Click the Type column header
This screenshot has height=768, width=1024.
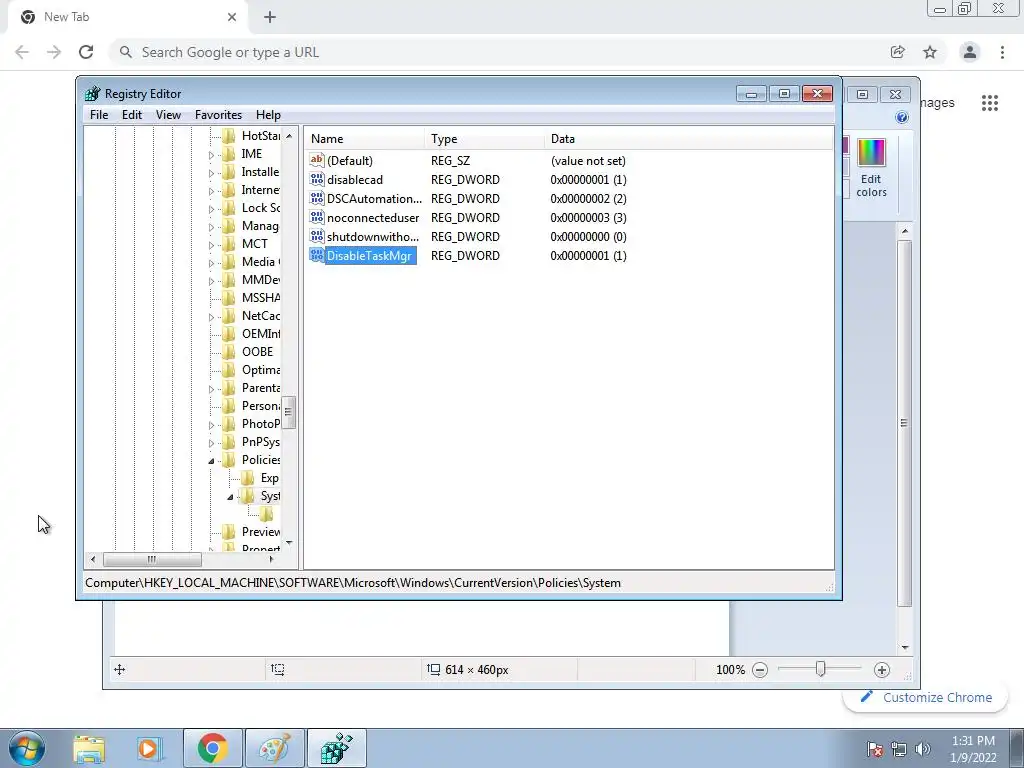485,138
